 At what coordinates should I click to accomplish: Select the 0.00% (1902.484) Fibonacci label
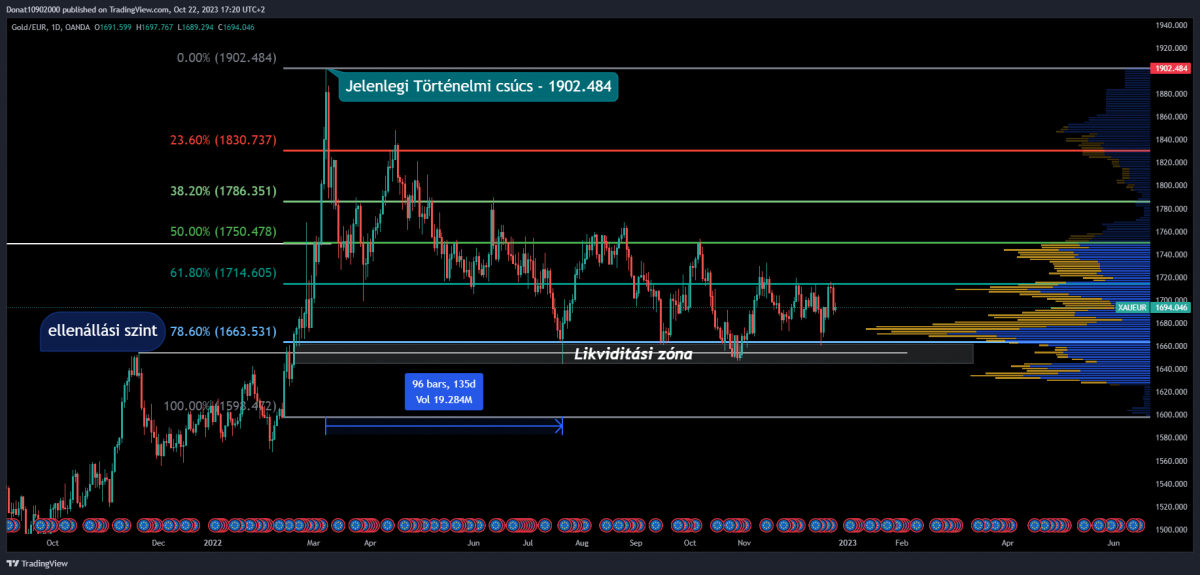pyautogui.click(x=226, y=58)
